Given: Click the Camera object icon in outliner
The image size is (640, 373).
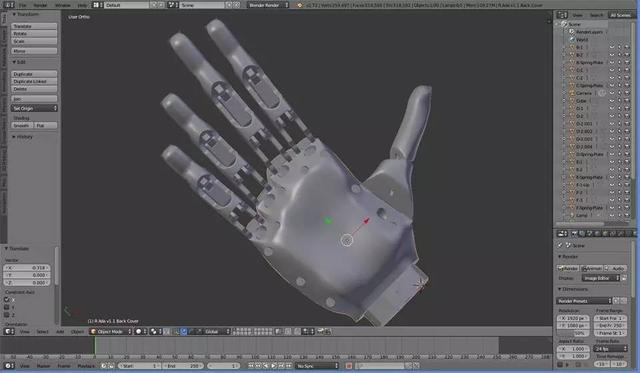Looking at the screenshot, I should [572, 93].
